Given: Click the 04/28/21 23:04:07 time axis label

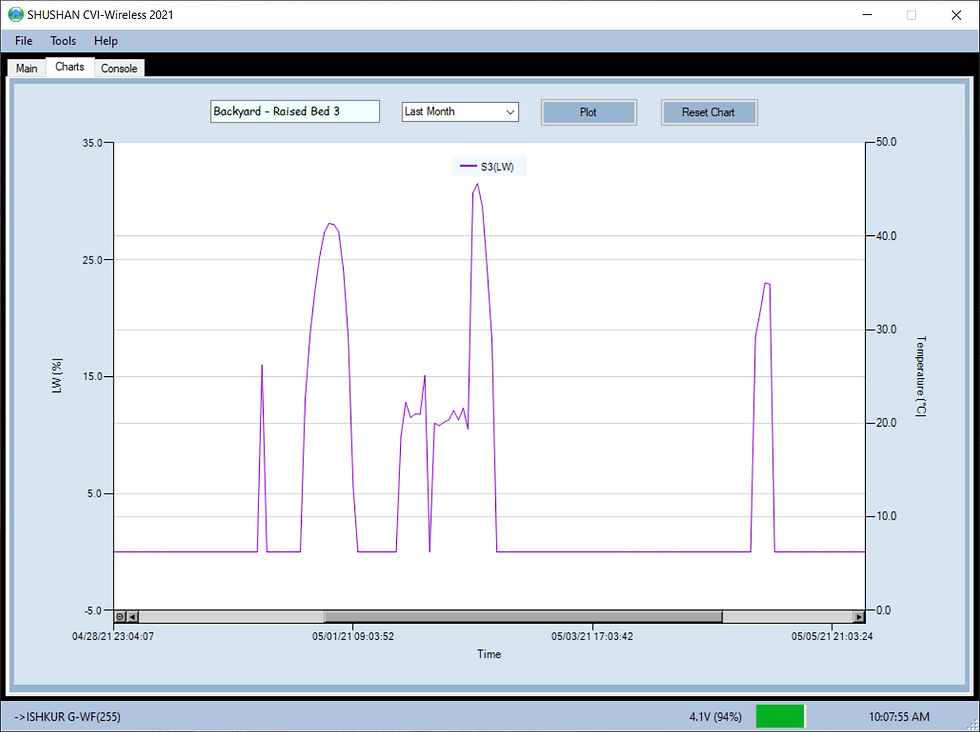Looking at the screenshot, I should coord(113,637).
